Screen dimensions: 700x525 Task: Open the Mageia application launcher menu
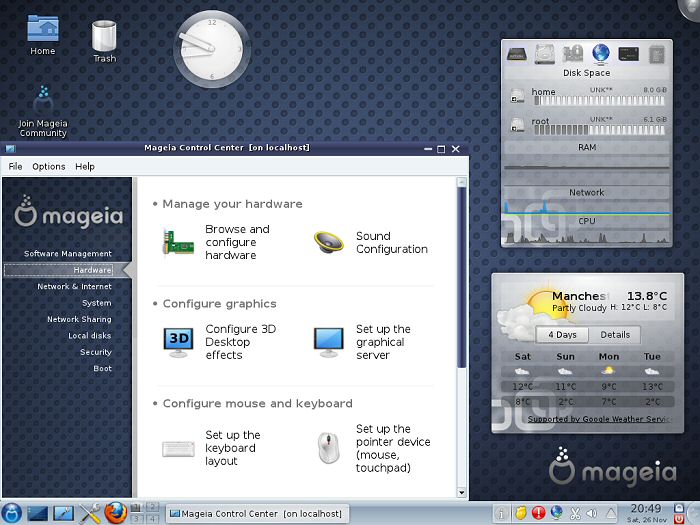[x=11, y=513]
